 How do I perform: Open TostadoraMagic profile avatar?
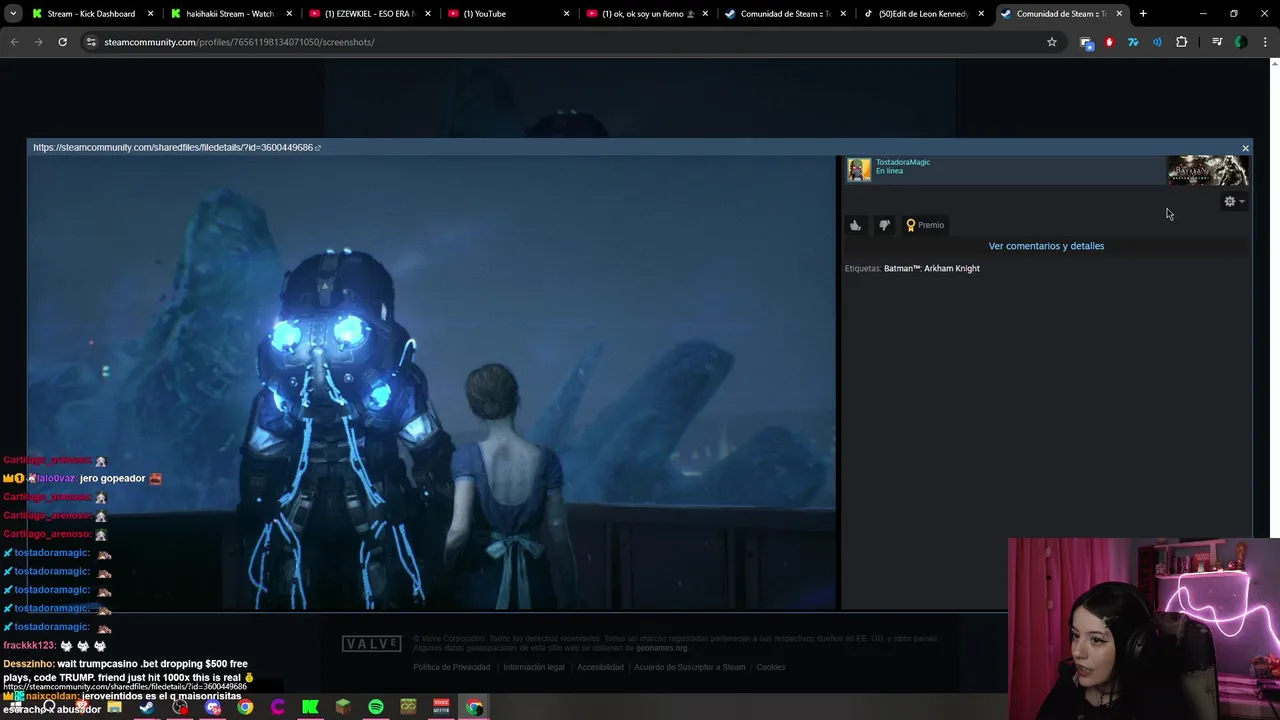coord(859,170)
